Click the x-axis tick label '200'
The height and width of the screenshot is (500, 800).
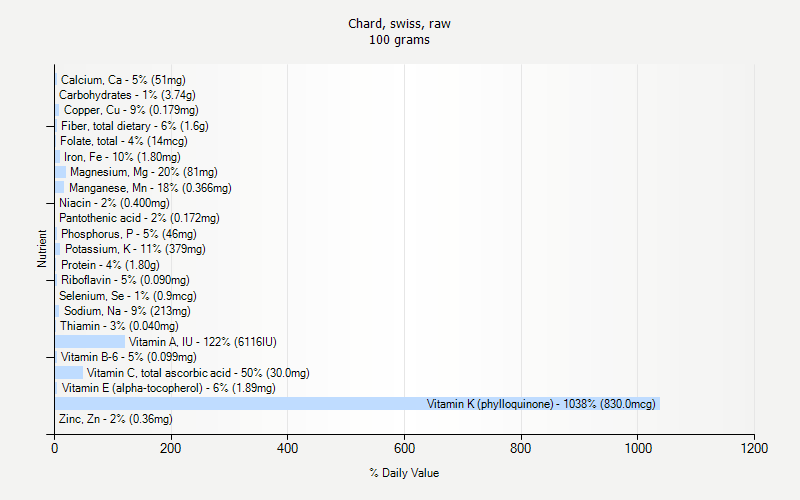pyautogui.click(x=170, y=448)
